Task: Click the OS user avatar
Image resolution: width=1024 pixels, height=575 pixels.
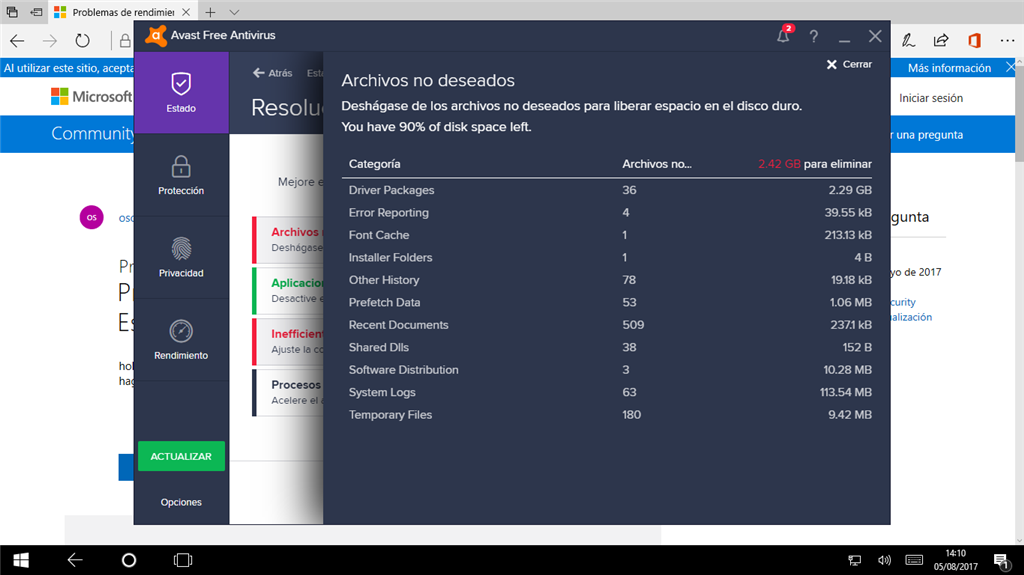Action: (91, 217)
